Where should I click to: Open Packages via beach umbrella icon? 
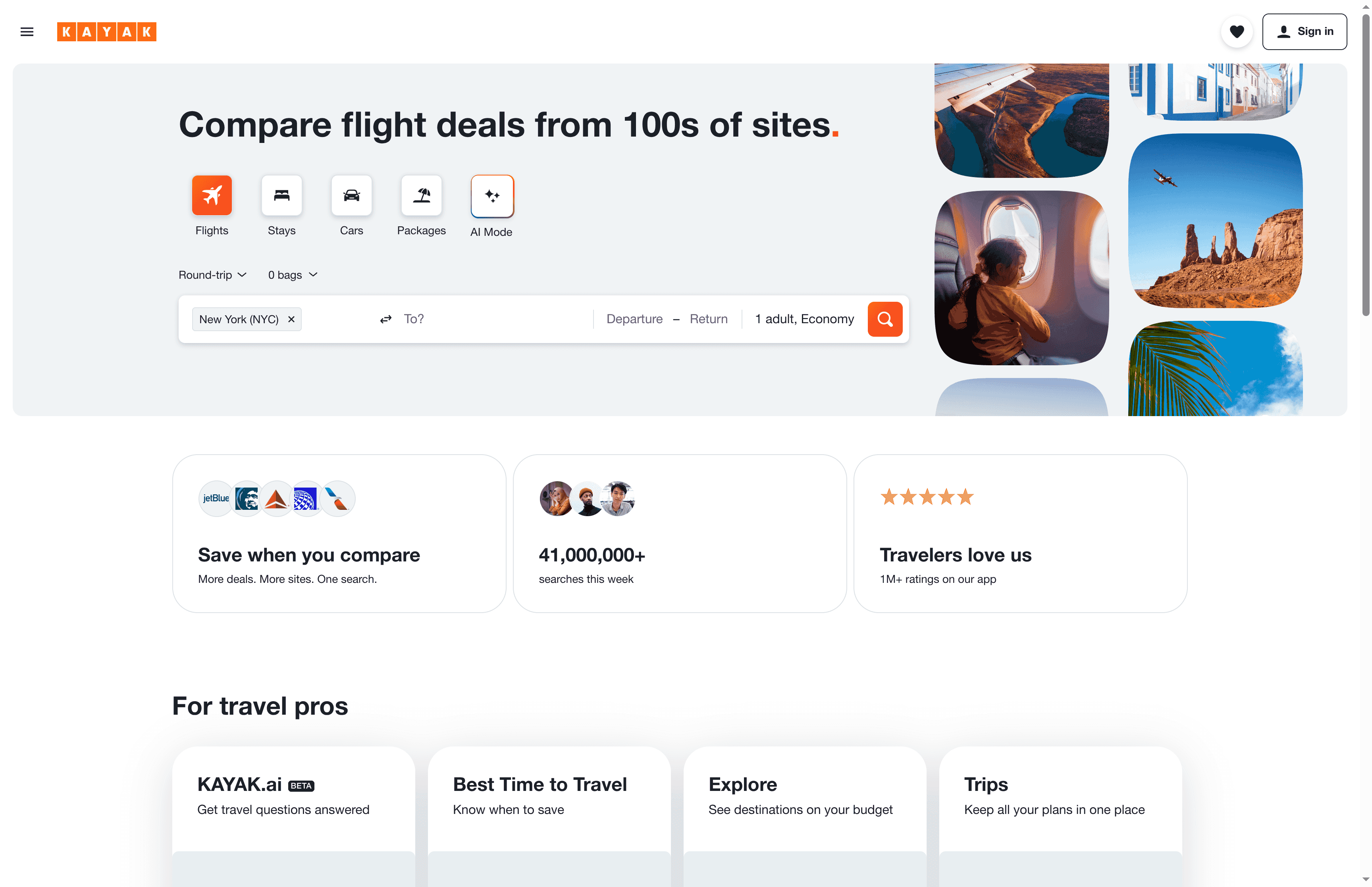422,195
